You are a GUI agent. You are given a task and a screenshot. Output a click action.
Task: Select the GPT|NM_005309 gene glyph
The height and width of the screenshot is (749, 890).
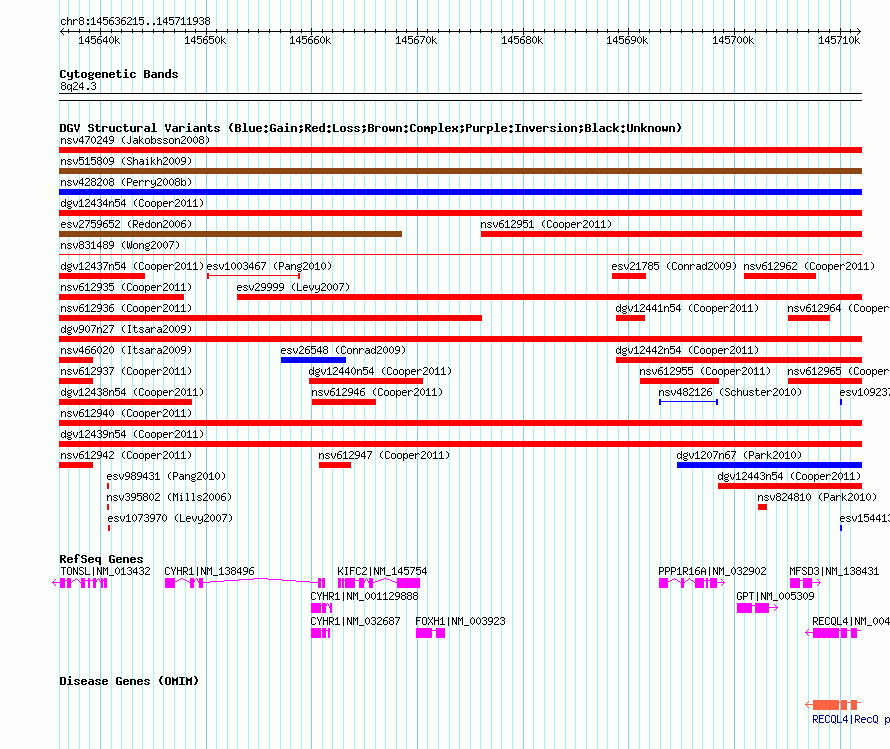coord(757,608)
